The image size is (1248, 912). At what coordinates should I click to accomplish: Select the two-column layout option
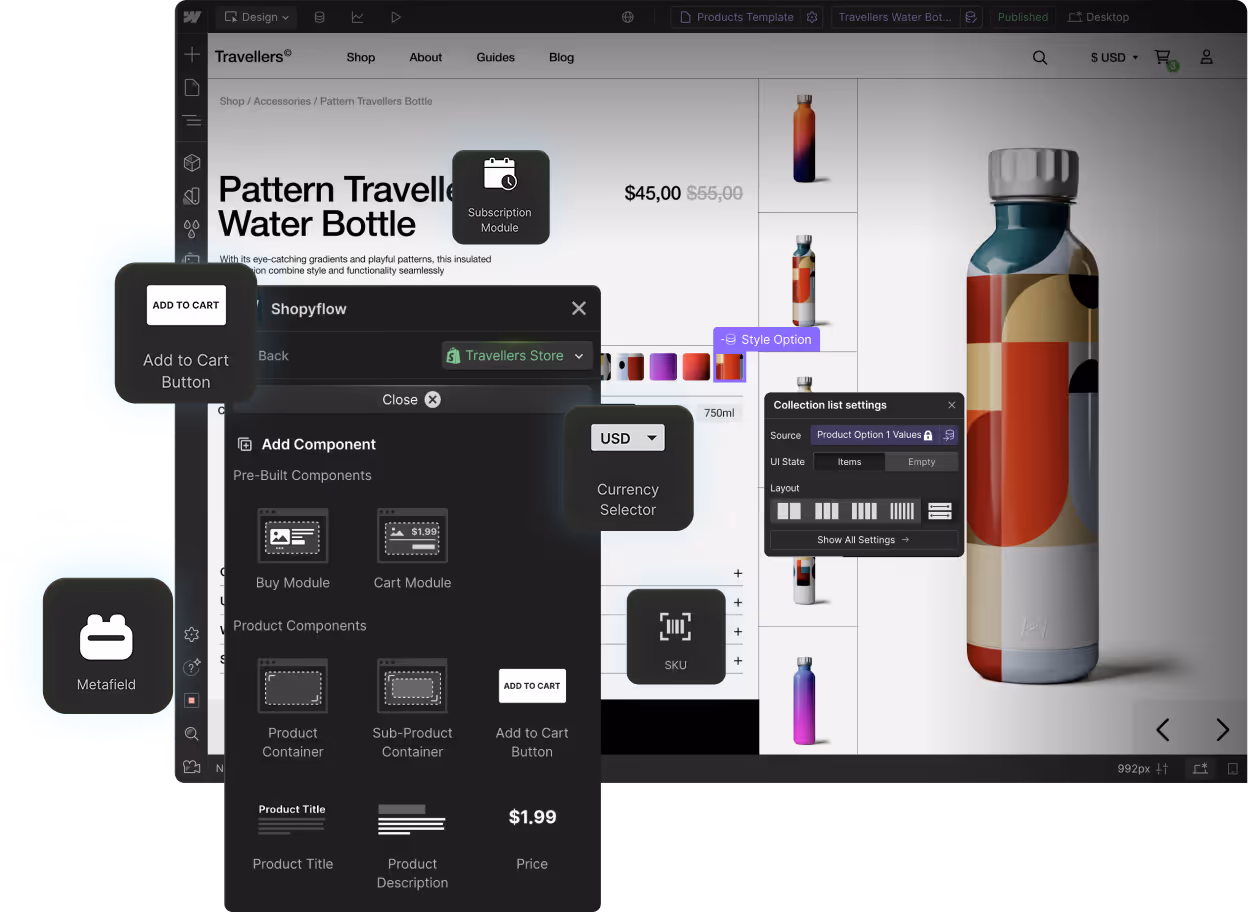point(790,511)
